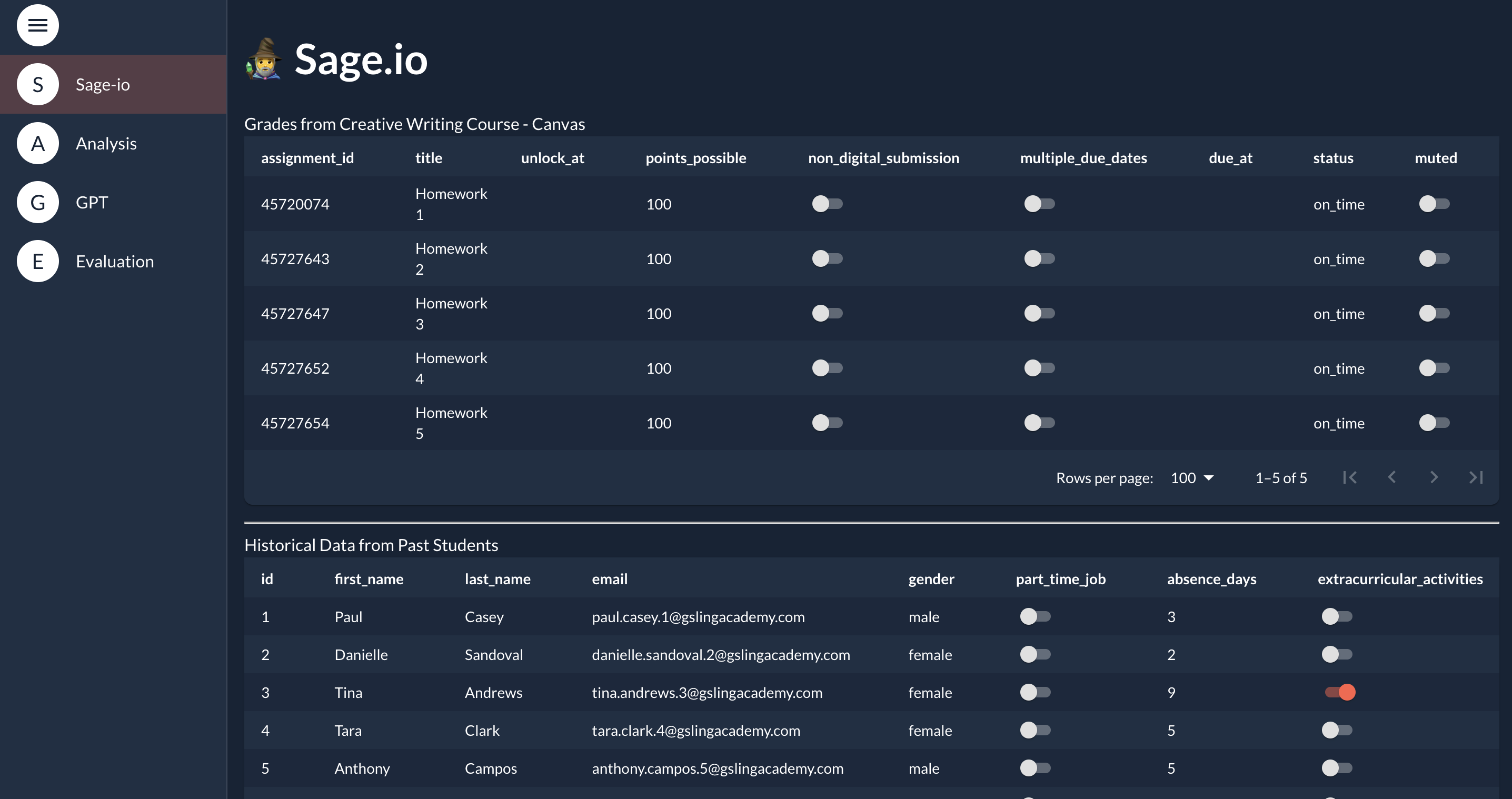
Task: Click the S avatar for Sage-io
Action: 37,84
